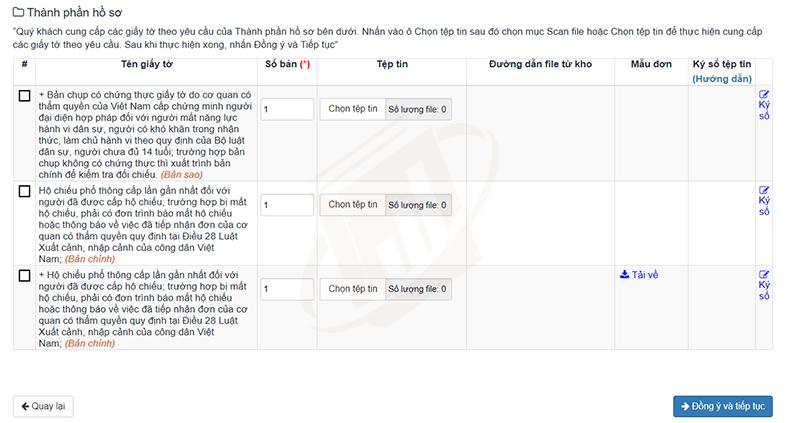Screen dimensions: 790x423
Task: Click Số lượng file counter in first row
Action: 418,109
